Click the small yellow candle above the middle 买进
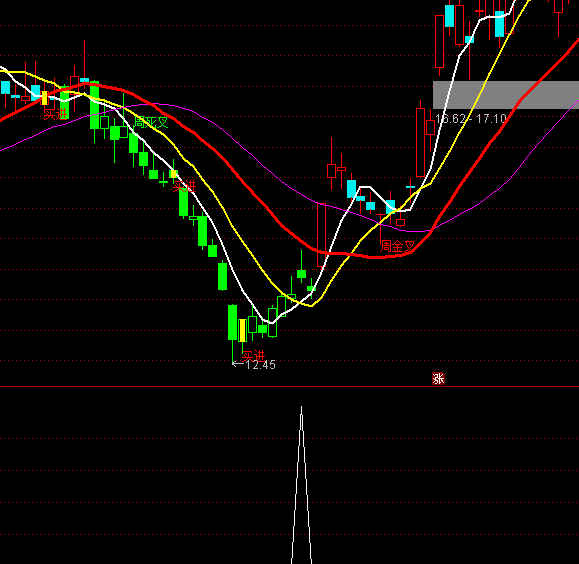The image size is (579, 564). point(173,174)
